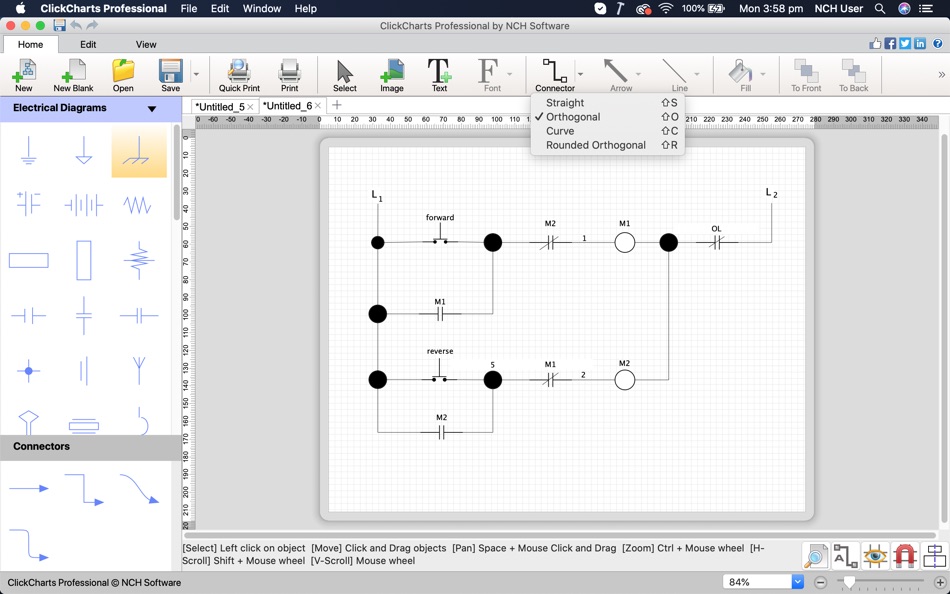Add a new document tab with plus
The height and width of the screenshot is (594, 950).
(337, 105)
